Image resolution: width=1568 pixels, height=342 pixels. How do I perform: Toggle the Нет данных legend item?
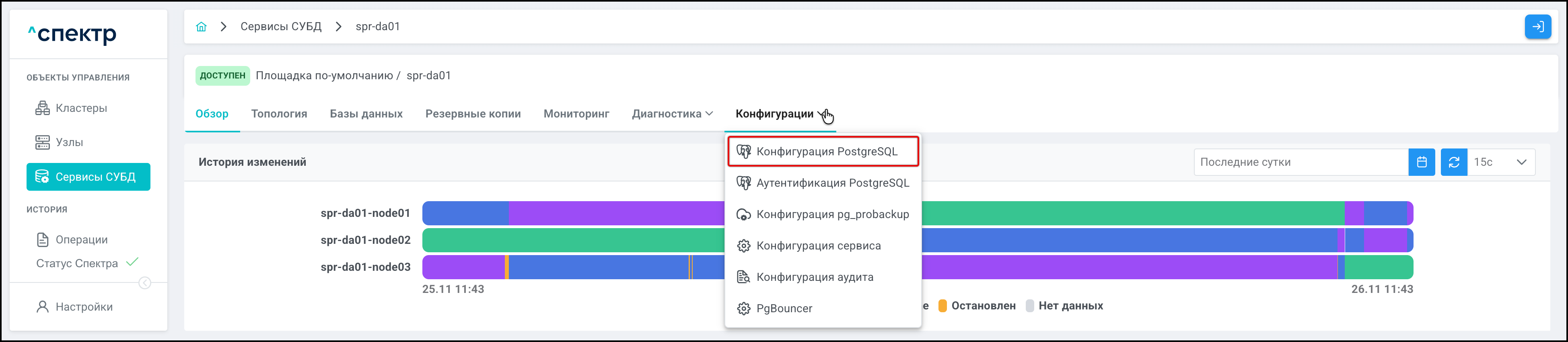1070,306
